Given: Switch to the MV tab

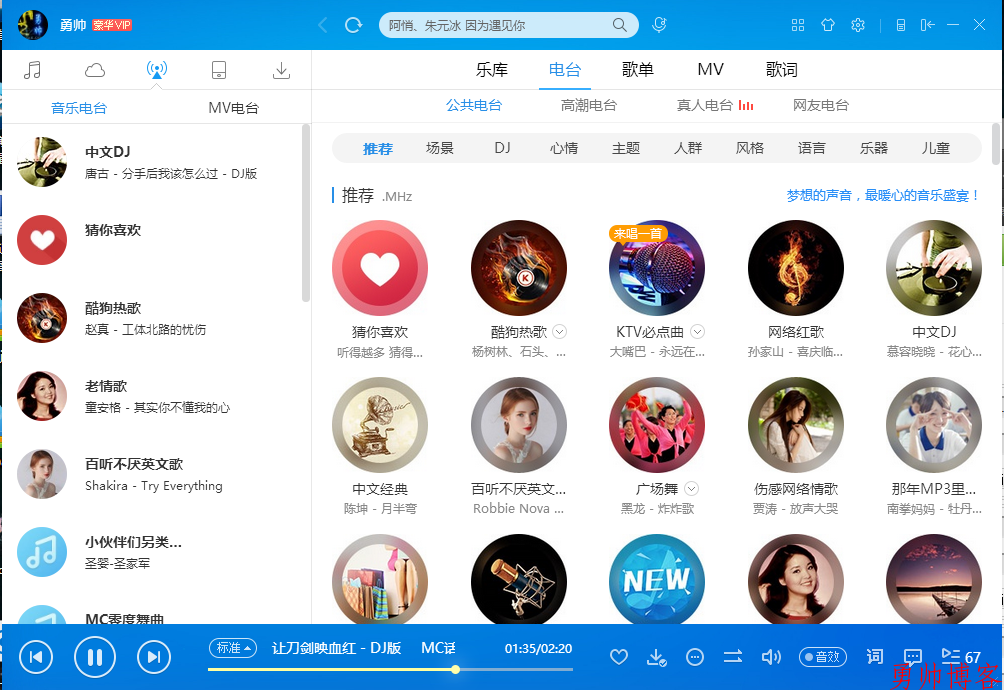Looking at the screenshot, I should click(x=710, y=70).
